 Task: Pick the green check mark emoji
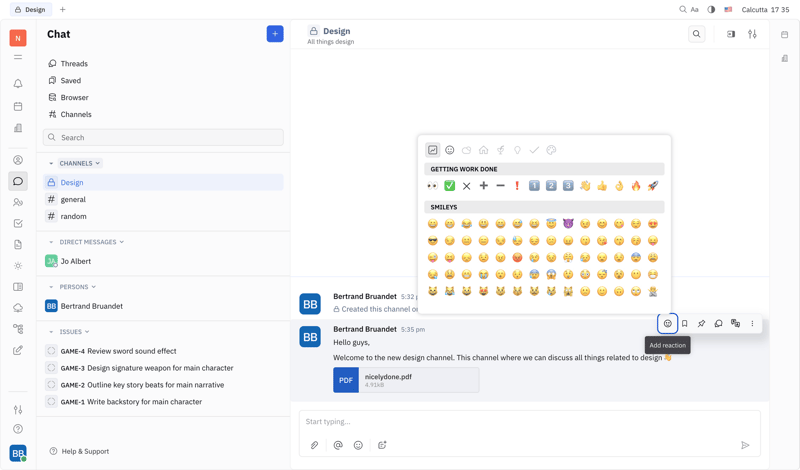(x=449, y=186)
